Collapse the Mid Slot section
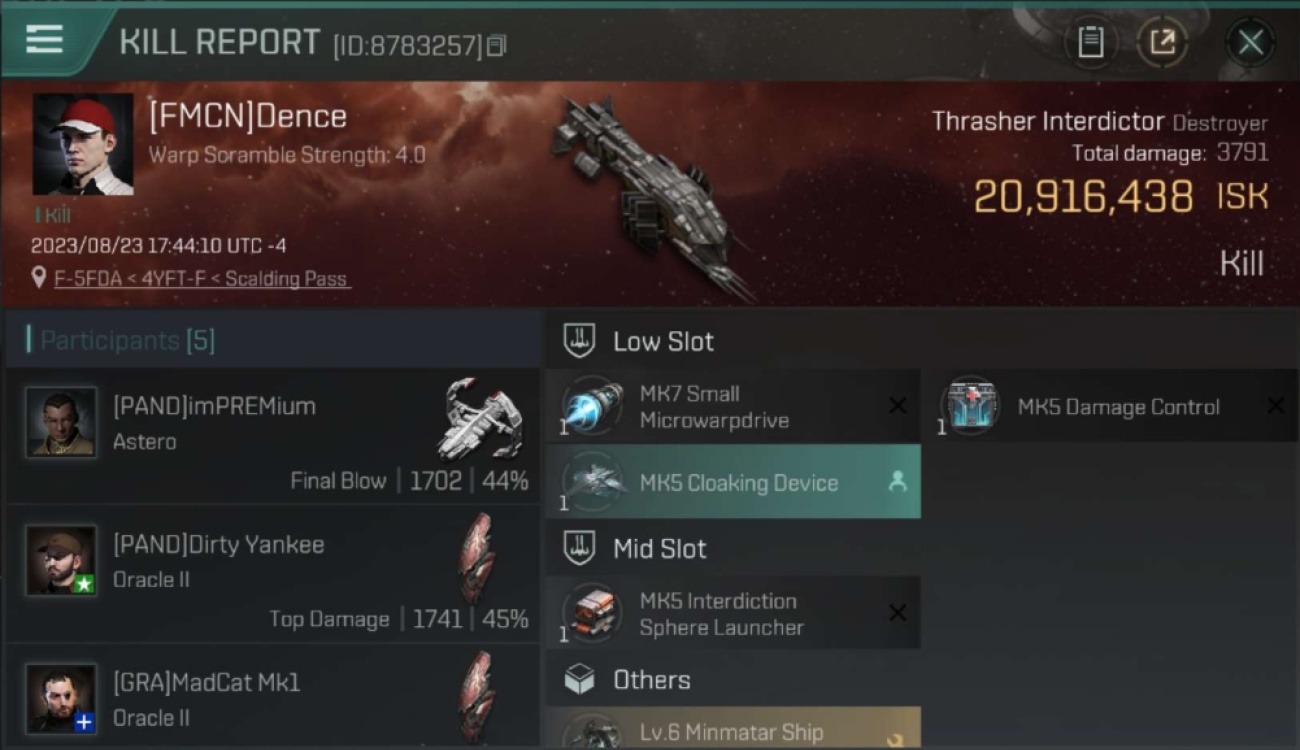Image resolution: width=1300 pixels, height=750 pixels. pyautogui.click(x=636, y=548)
